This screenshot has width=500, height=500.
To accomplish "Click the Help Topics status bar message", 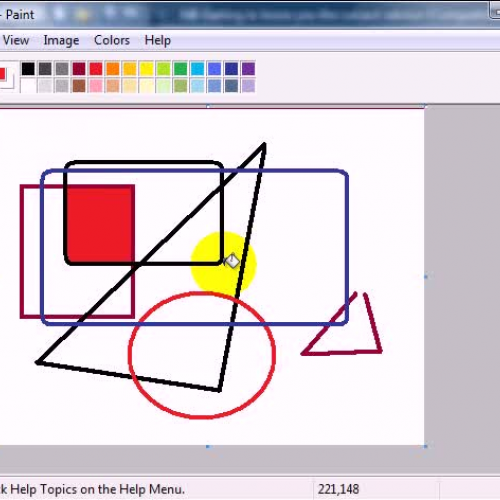I will pyautogui.click(x=92, y=490).
